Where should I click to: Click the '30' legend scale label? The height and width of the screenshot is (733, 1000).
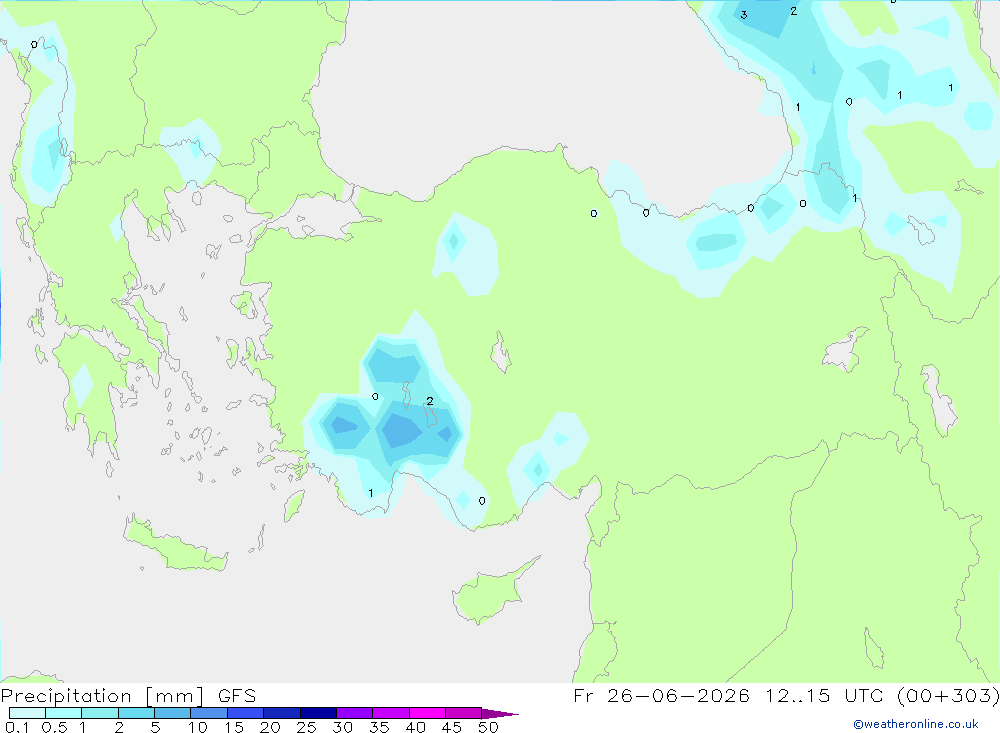tap(342, 727)
